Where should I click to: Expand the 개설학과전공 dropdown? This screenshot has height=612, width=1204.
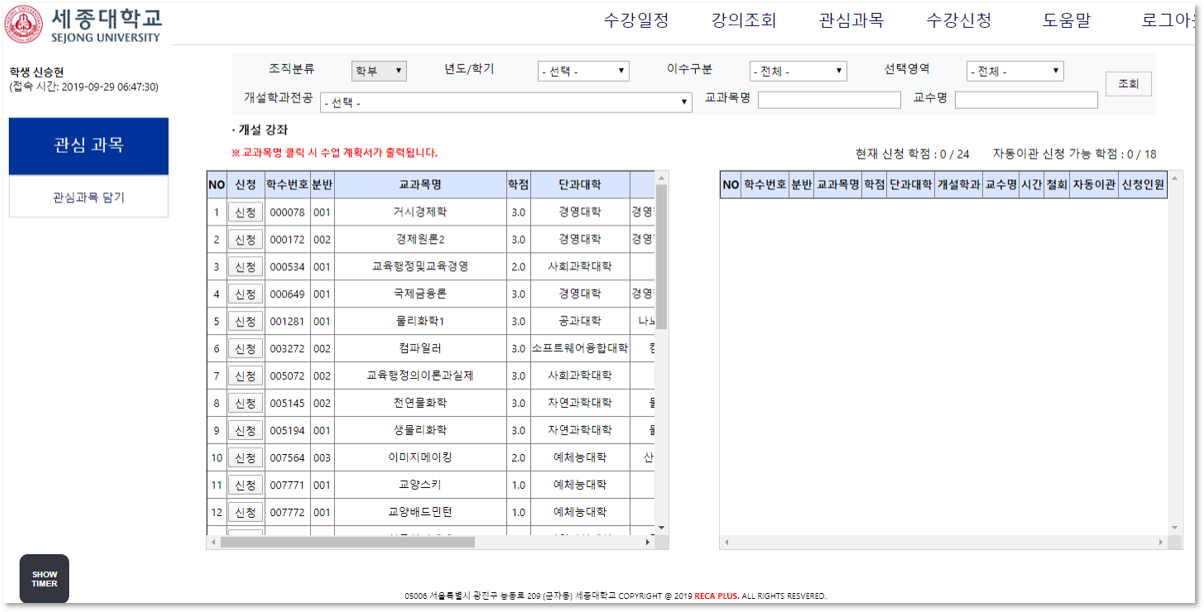(506, 102)
